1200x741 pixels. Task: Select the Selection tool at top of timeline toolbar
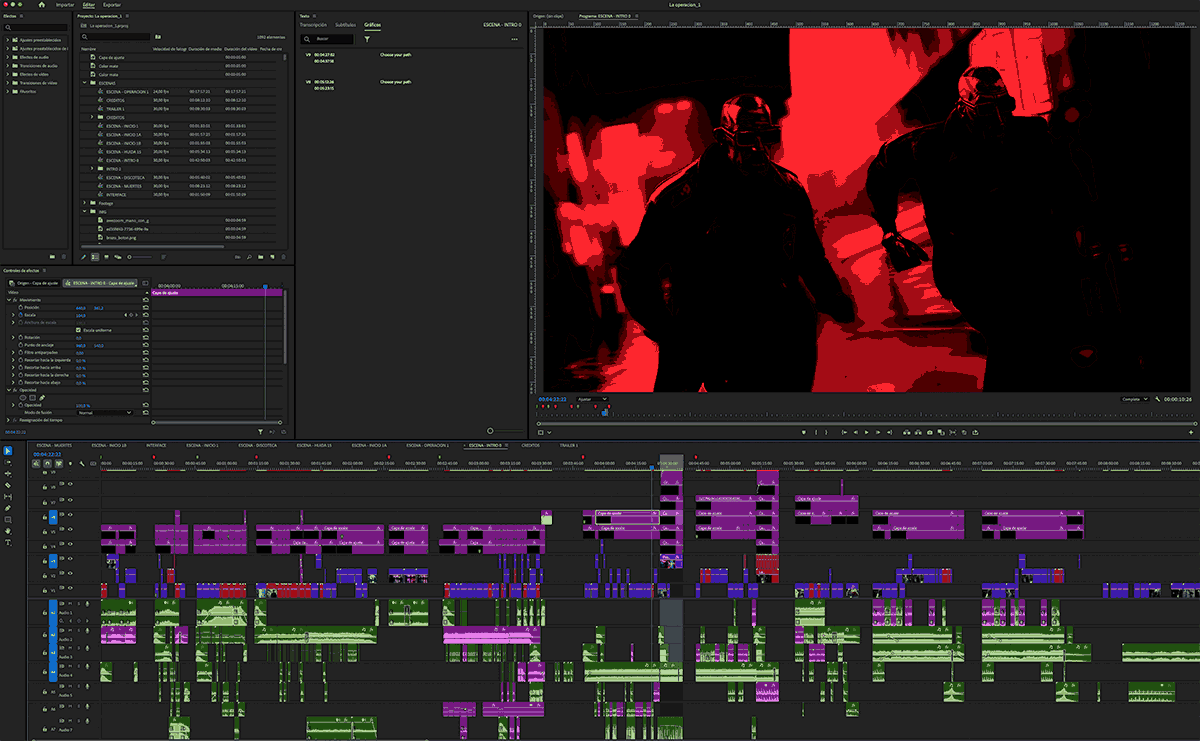[x=8, y=450]
